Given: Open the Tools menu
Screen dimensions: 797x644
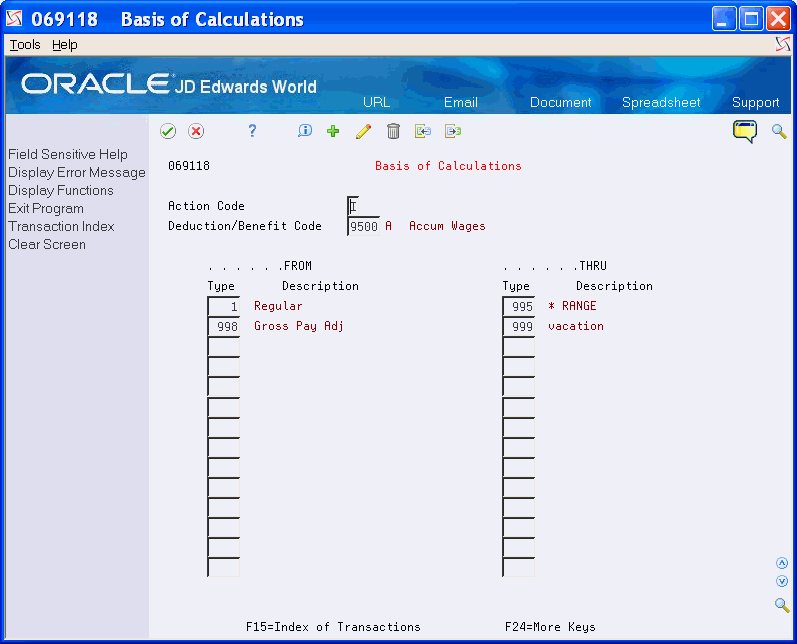Looking at the screenshot, I should (25, 45).
